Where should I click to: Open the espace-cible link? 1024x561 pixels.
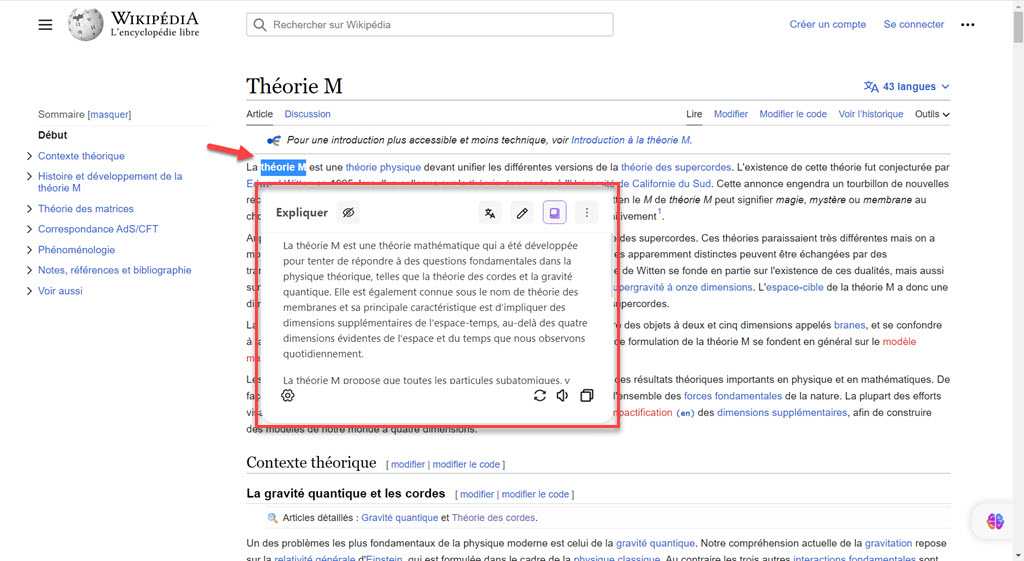794,287
